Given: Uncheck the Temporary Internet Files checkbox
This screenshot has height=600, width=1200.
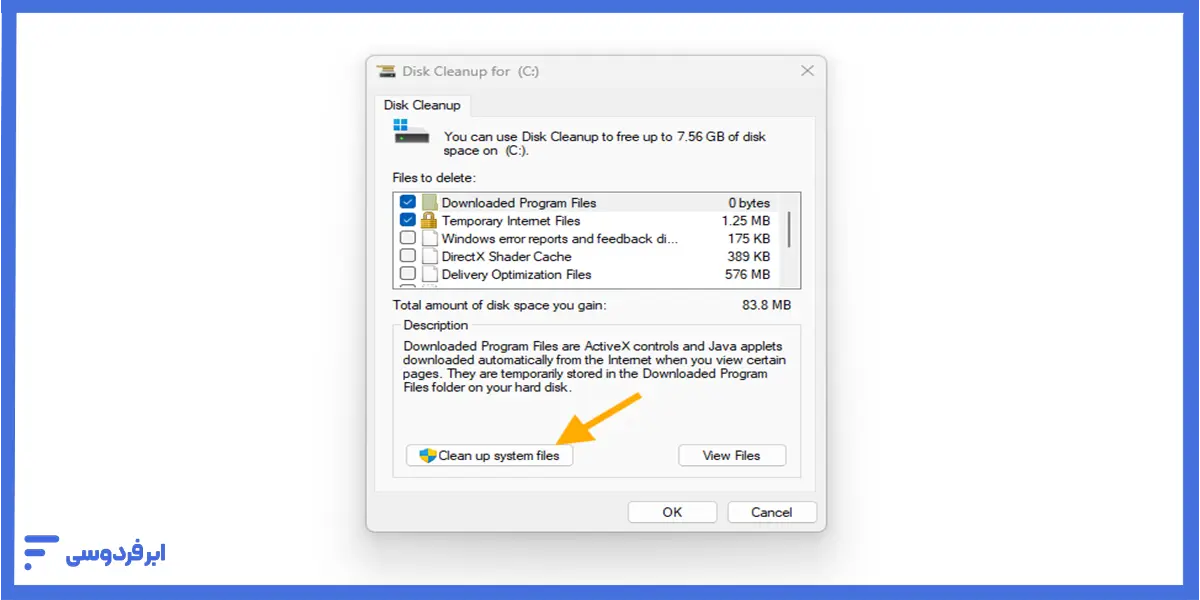Looking at the screenshot, I should (408, 220).
